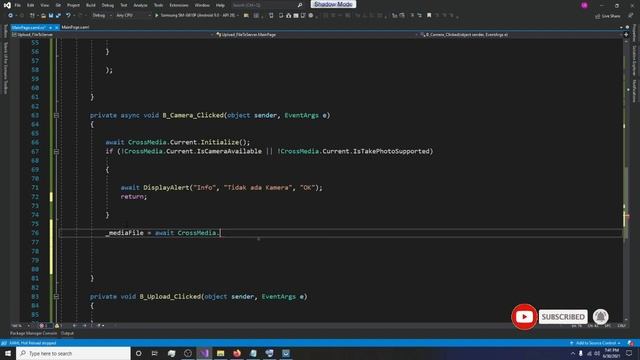Open the Any CPU platform dropdown
640x360 pixels.
click(x=133, y=16)
